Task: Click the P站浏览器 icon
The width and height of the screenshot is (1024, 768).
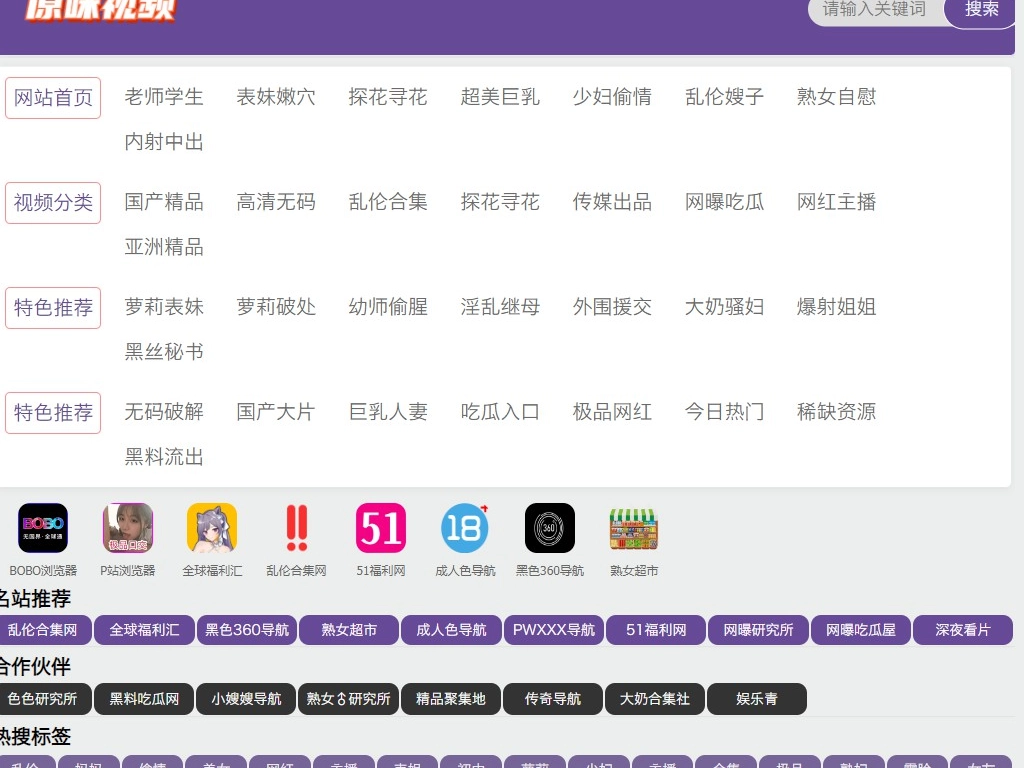Action: (128, 528)
